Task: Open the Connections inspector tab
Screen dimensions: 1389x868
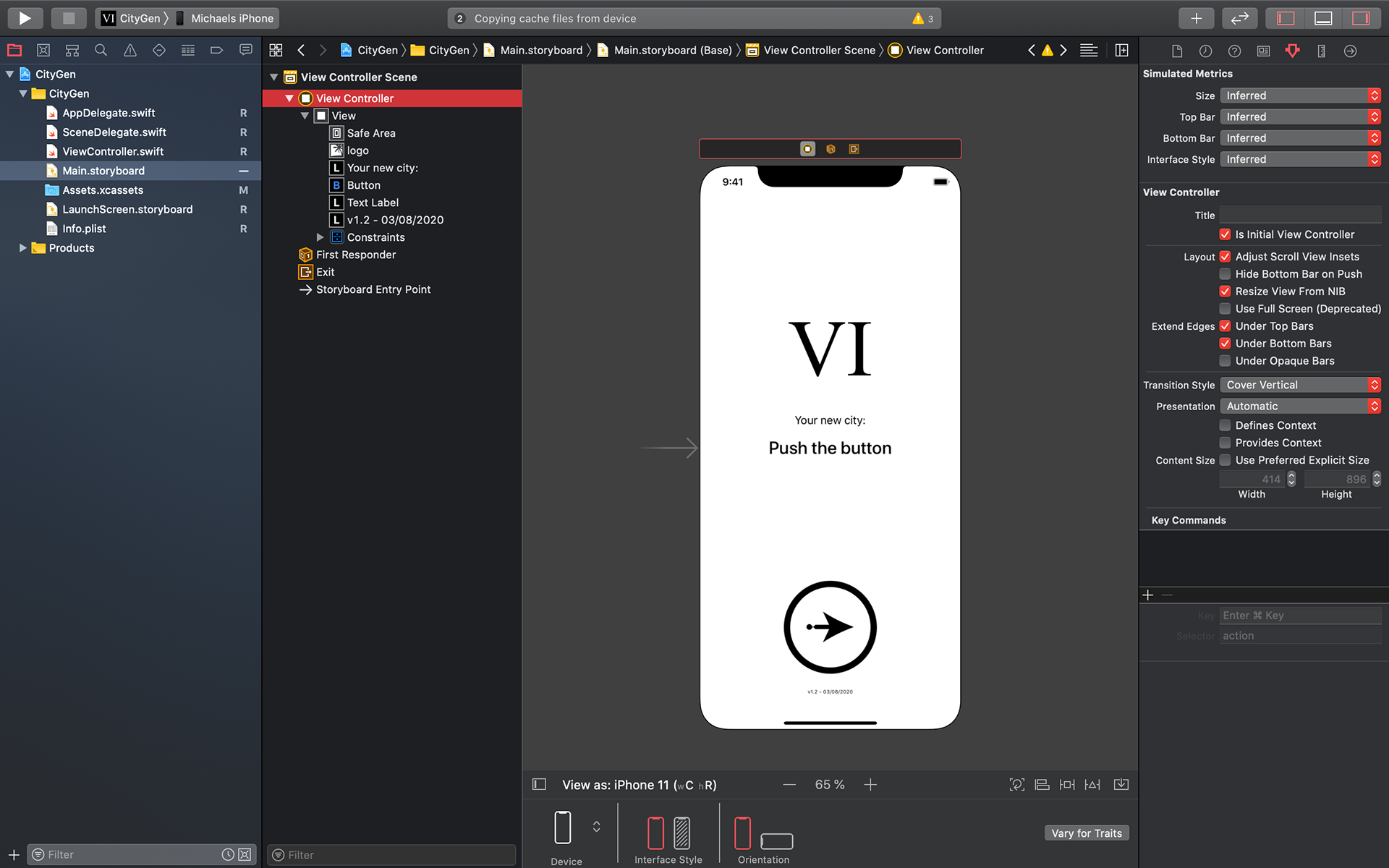Action: [x=1351, y=51]
